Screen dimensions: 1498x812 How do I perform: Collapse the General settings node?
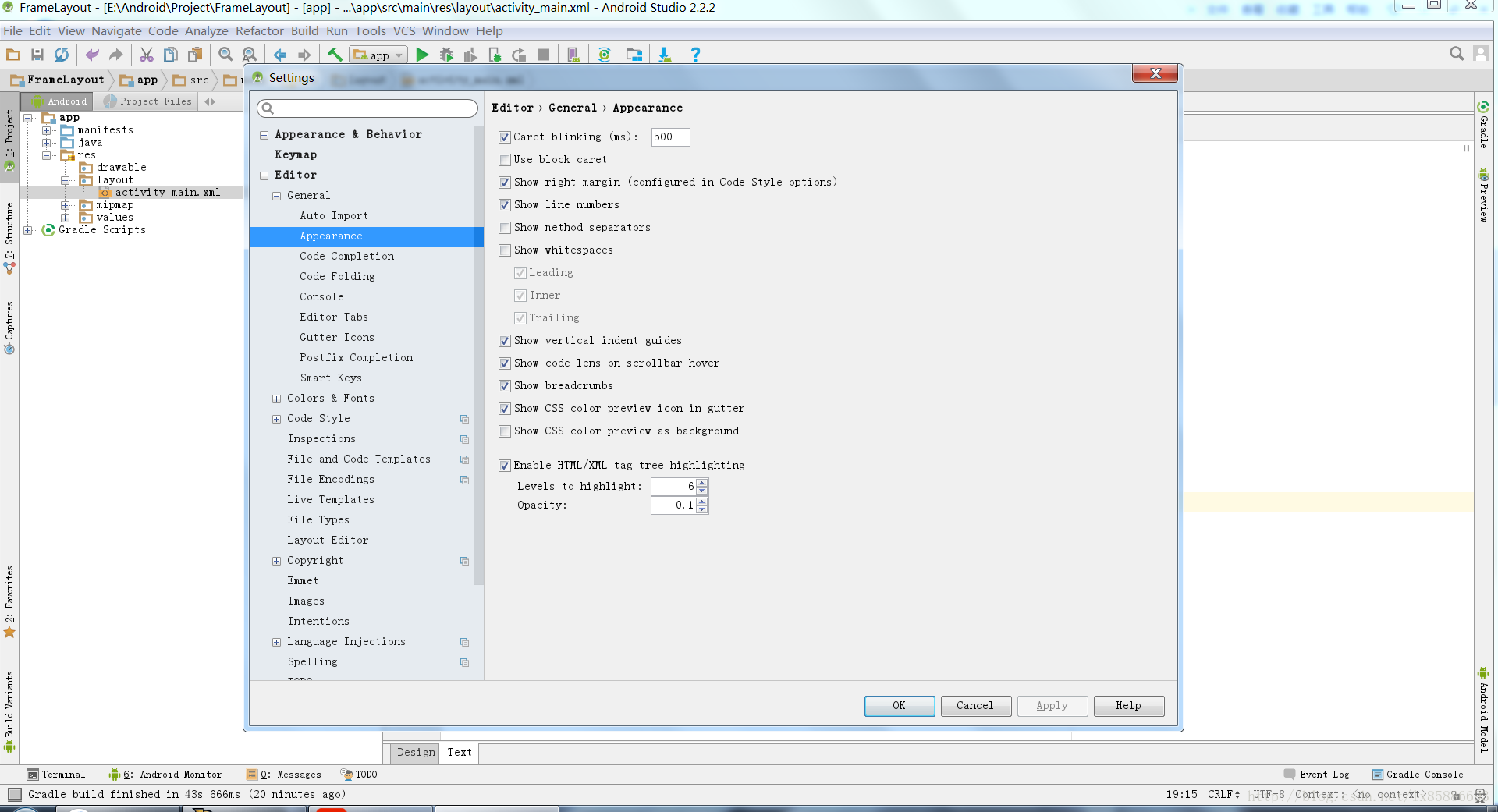276,196
